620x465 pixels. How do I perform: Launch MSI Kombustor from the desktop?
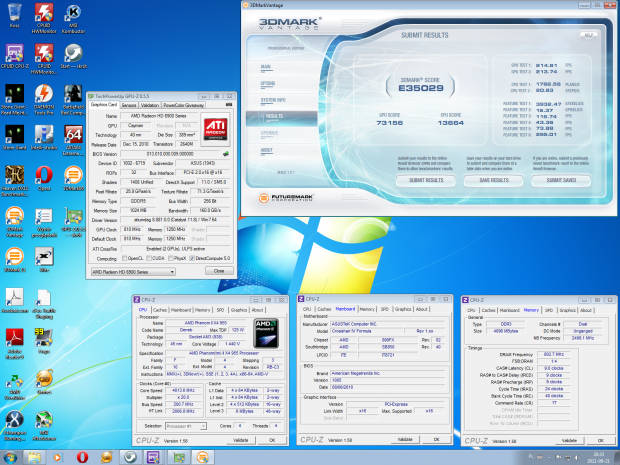[x=73, y=14]
